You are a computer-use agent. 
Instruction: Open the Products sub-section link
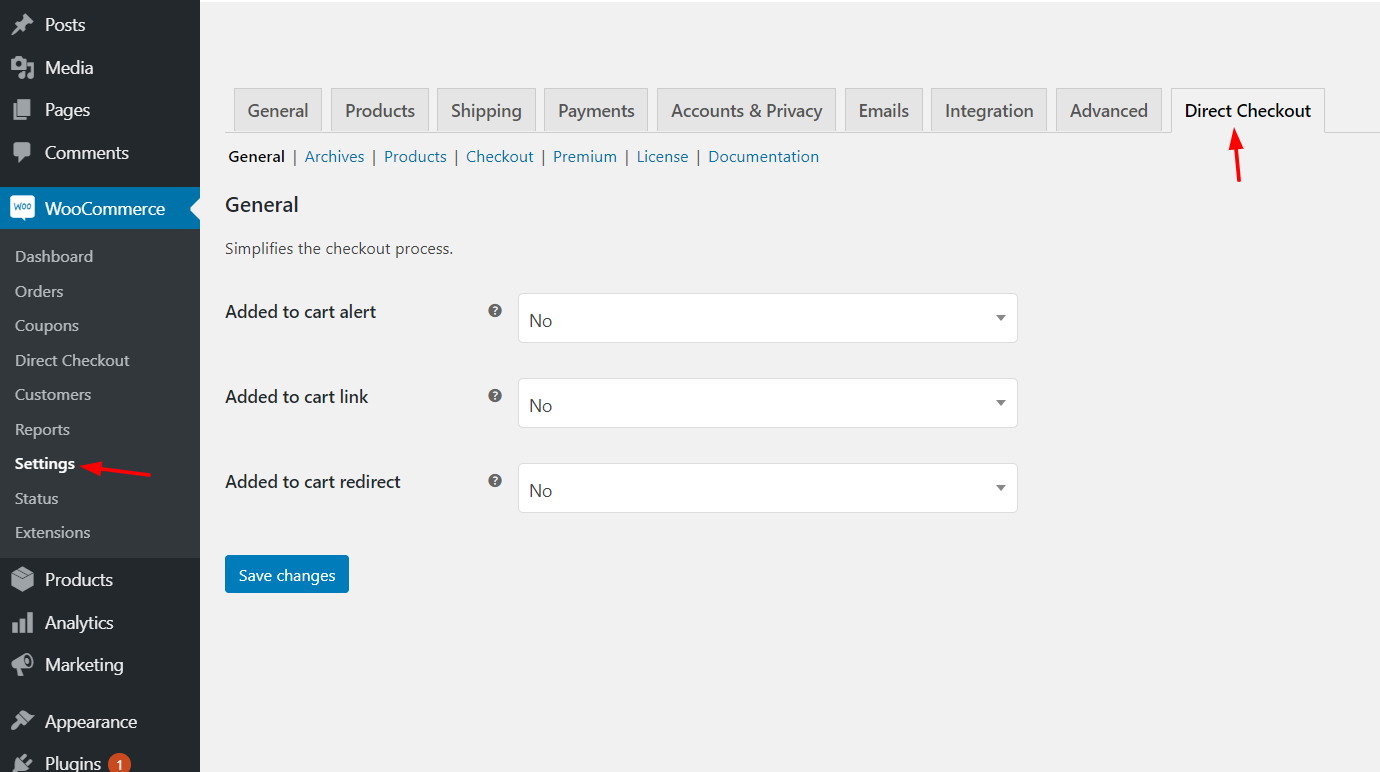[415, 157]
